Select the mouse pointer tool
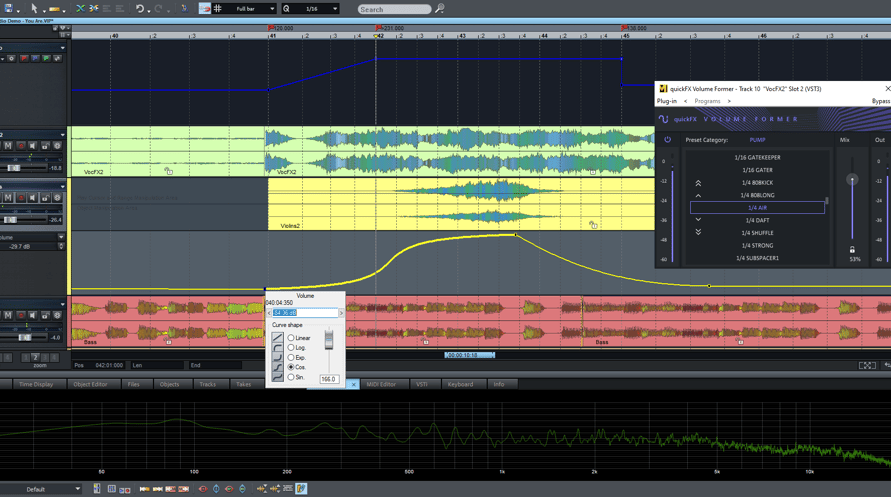This screenshot has height=497, width=891. [34, 9]
